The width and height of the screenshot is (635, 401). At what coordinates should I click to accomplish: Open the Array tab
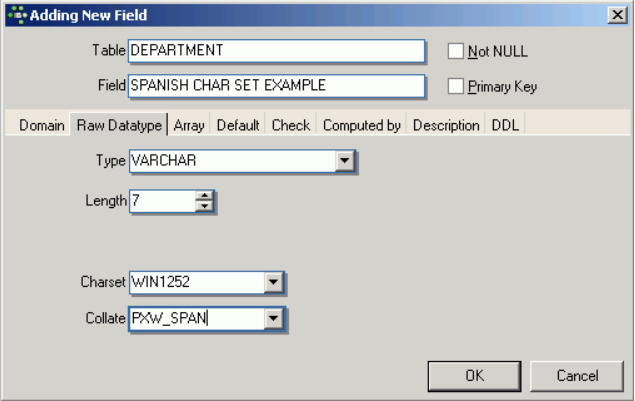[189, 125]
